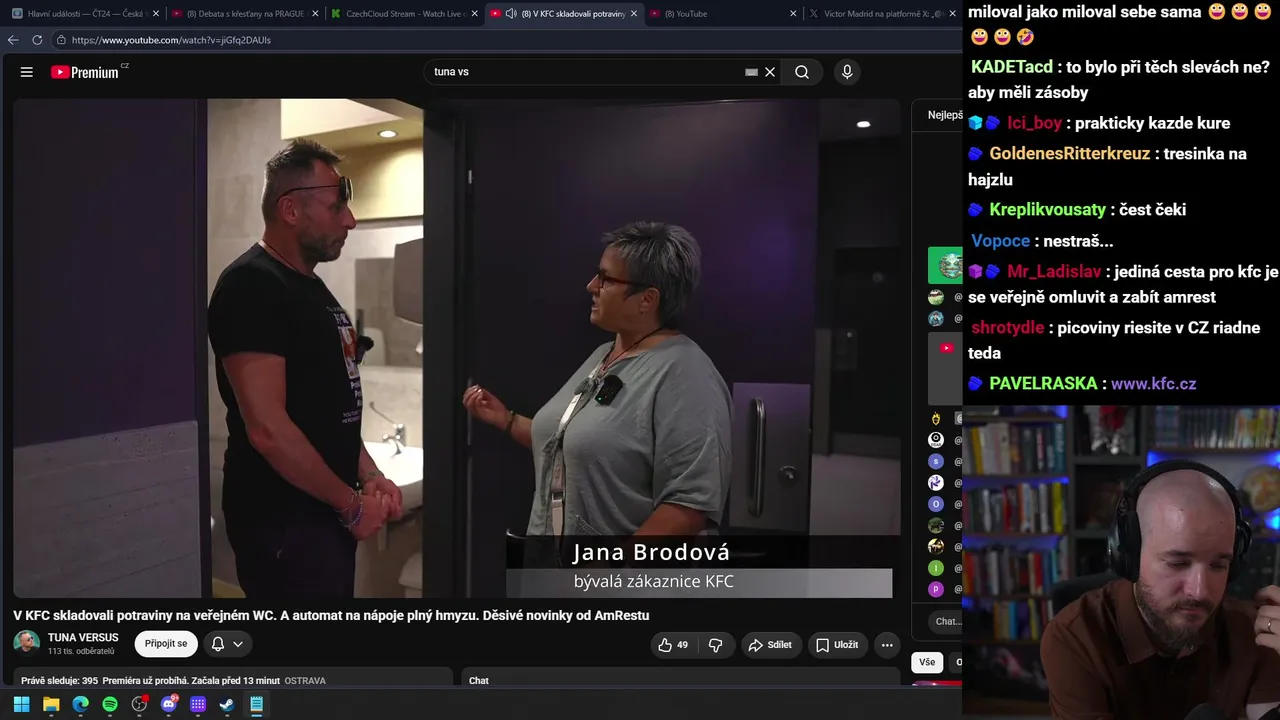1280x720 pixels.
Task: Open the notepad-style app on taskbar
Action: pyautogui.click(x=256, y=704)
